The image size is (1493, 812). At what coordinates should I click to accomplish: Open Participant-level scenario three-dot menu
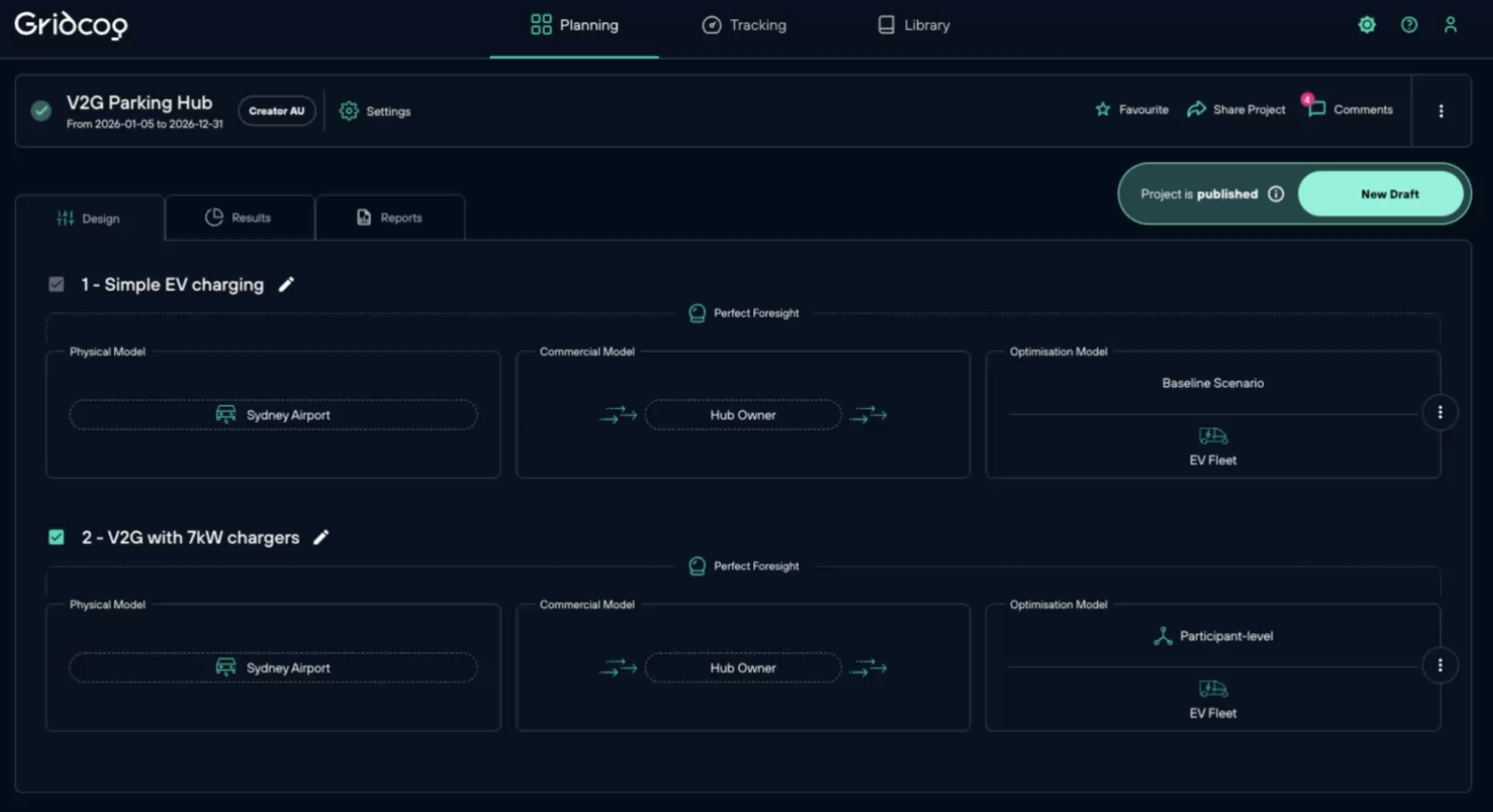coord(1440,665)
